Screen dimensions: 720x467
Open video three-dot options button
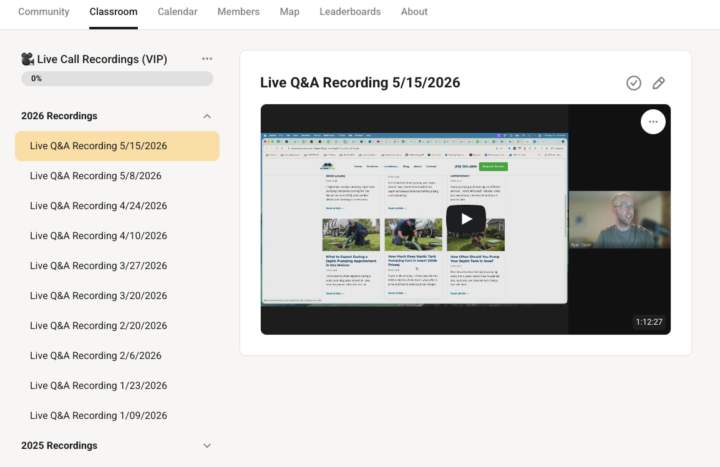653,122
